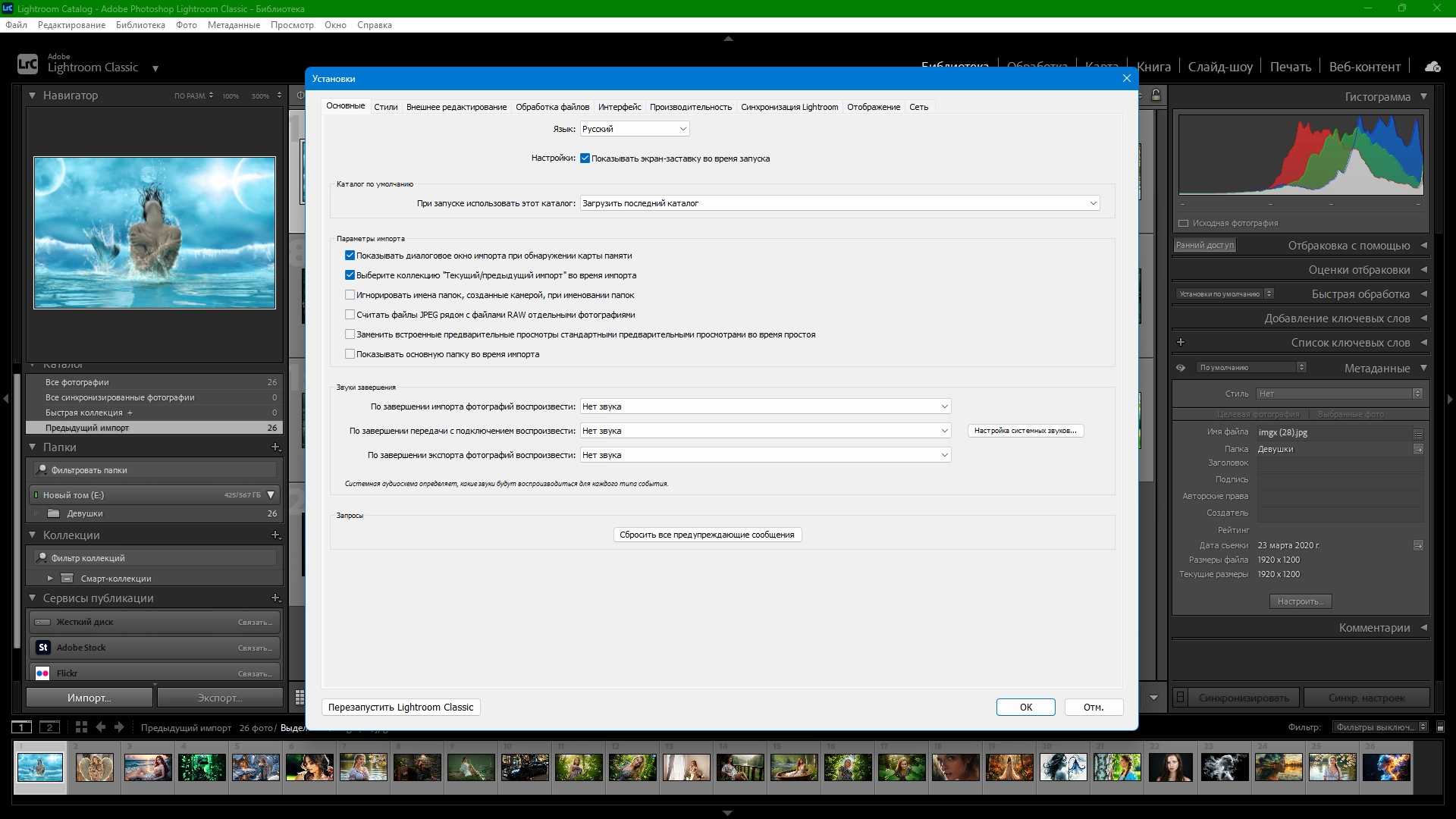Disable showing splash screen at startup
1456x819 pixels.
pos(585,158)
